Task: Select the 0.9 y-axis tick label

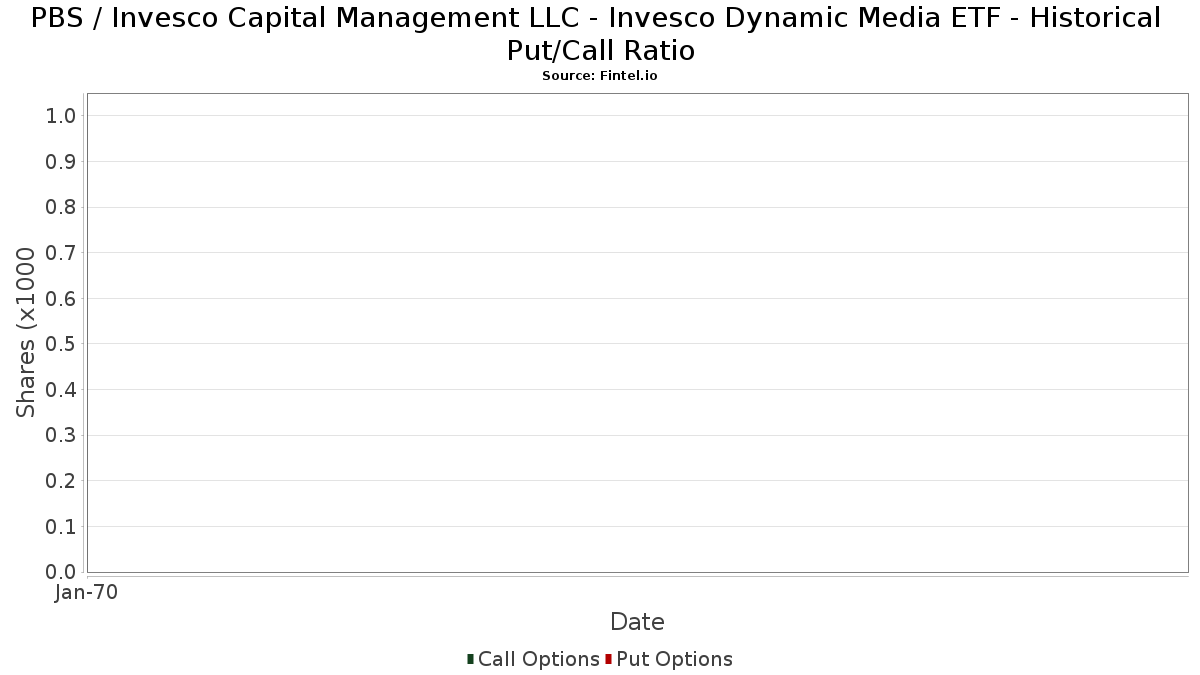Action: [x=61, y=162]
